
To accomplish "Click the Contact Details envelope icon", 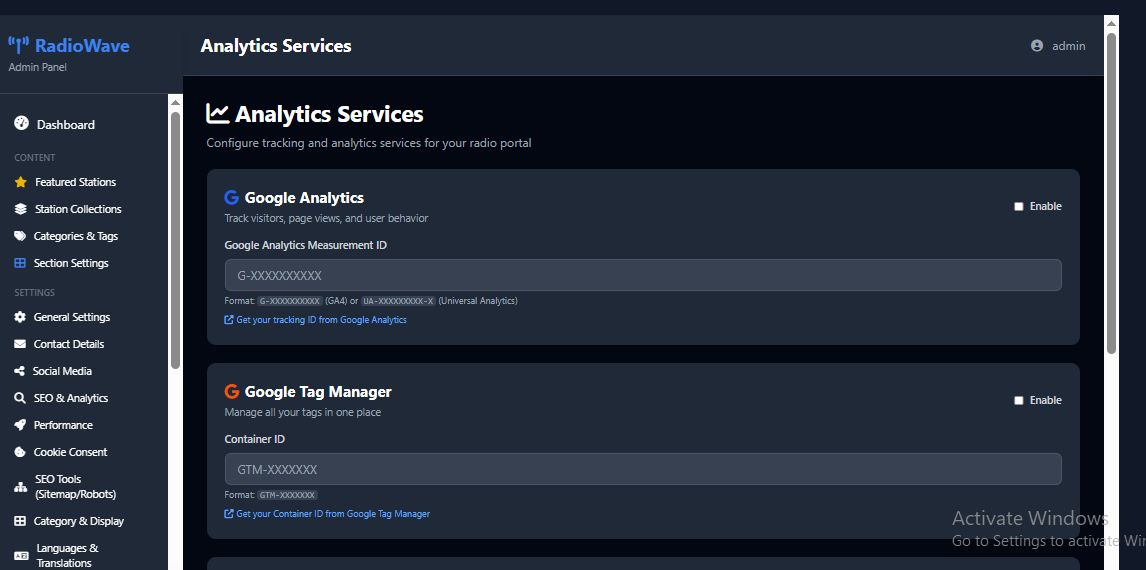I will (x=20, y=344).
